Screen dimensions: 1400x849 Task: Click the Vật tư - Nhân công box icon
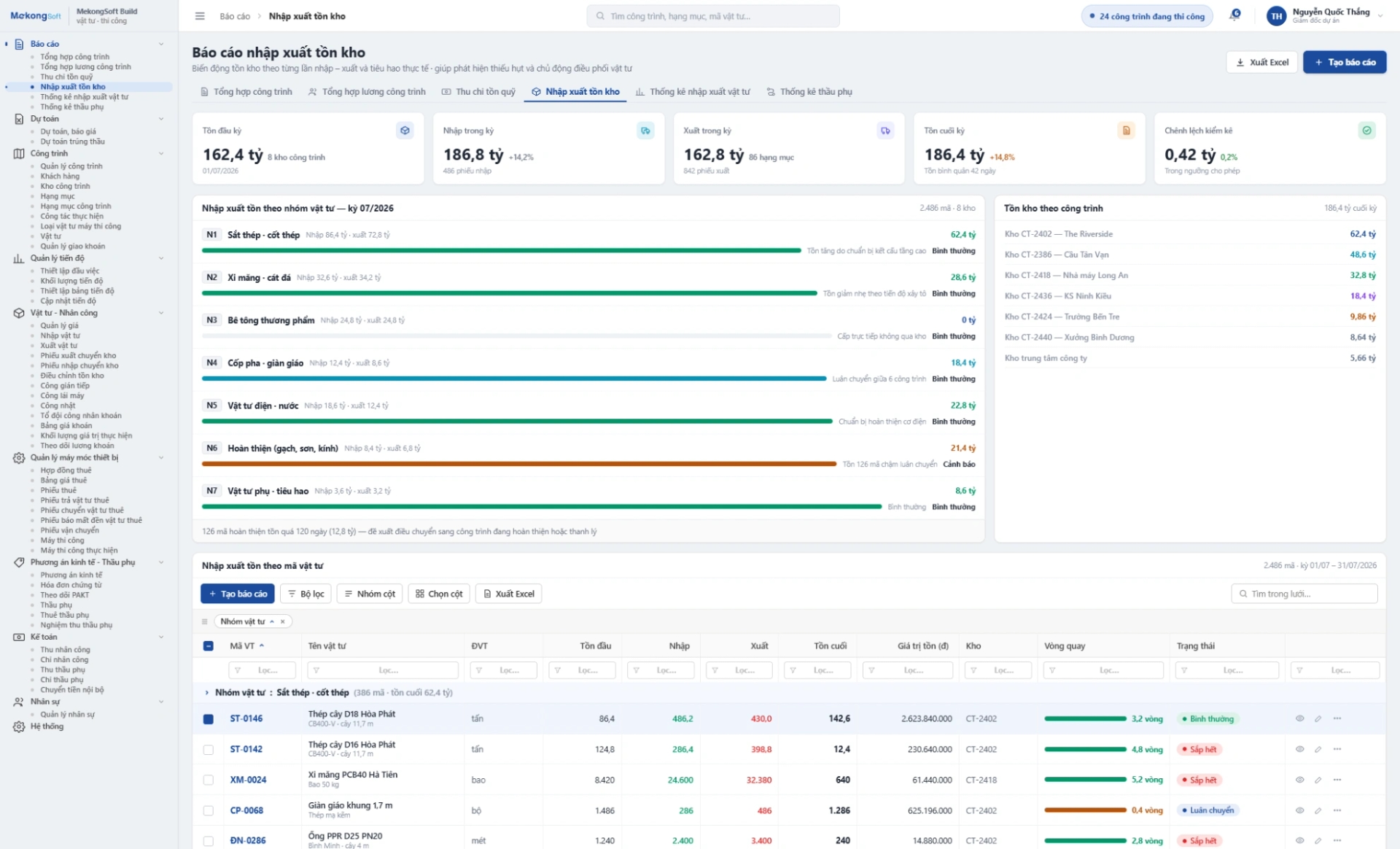click(19, 313)
